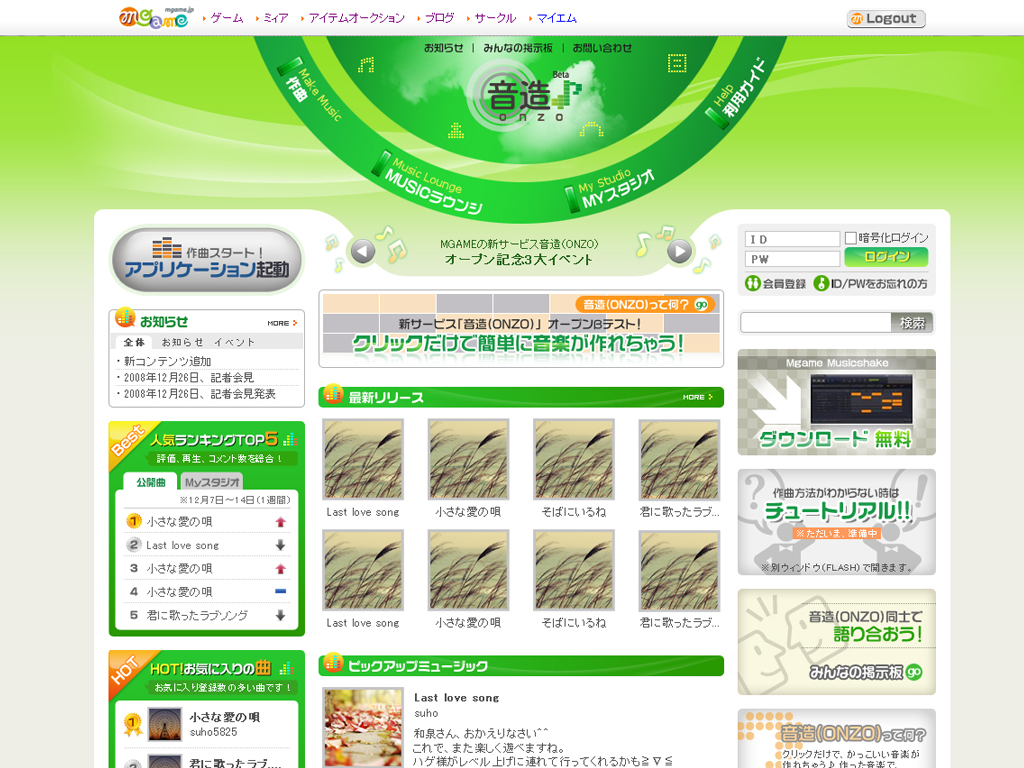The height and width of the screenshot is (768, 1024).
Task: Open the ミィア menu link
Action: pyautogui.click(x=276, y=18)
